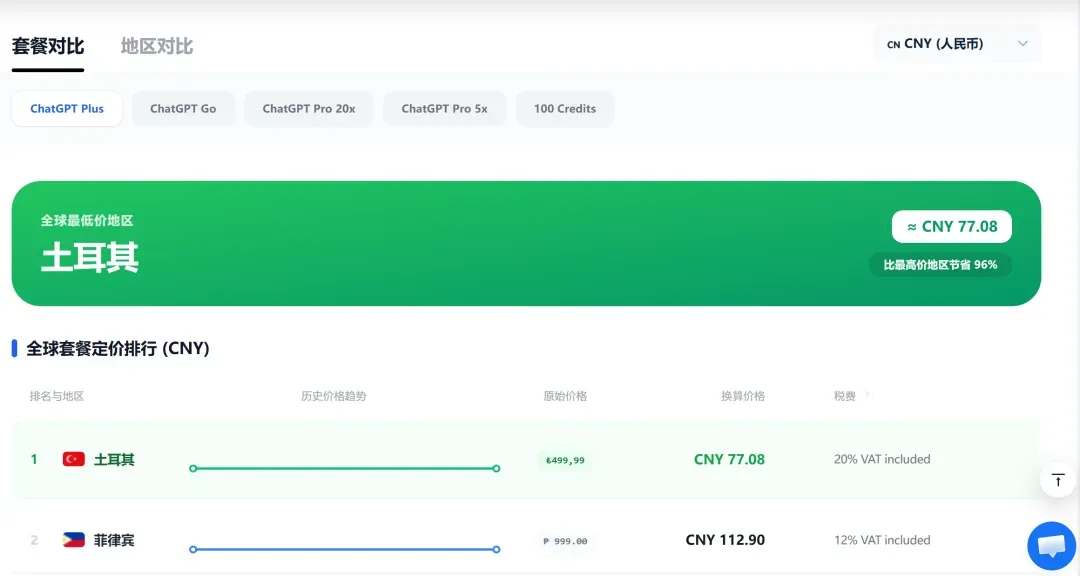Click the ₺499,99 original price tag
The width and height of the screenshot is (1080, 576).
tap(565, 460)
